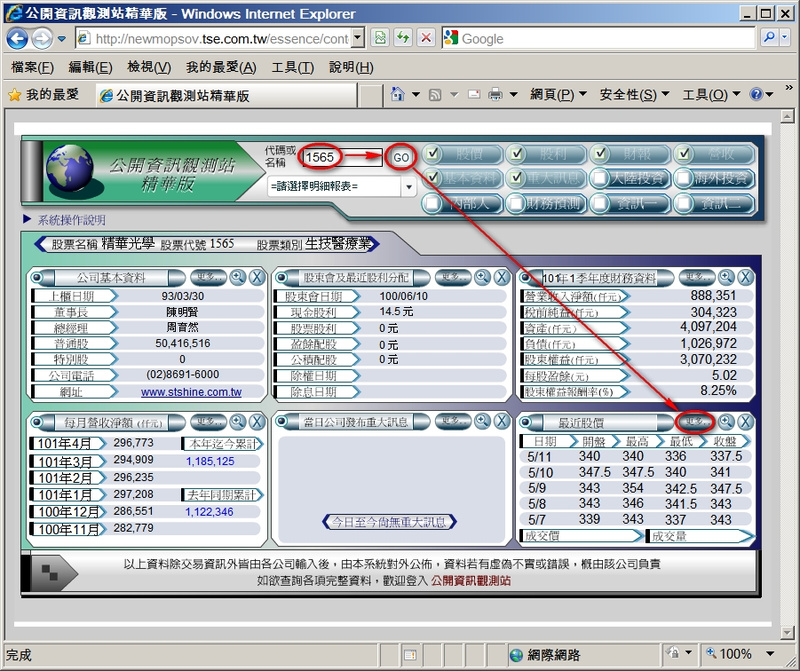The image size is (800, 671).
Task: Click the Help question mark icon
Action: (x=757, y=94)
